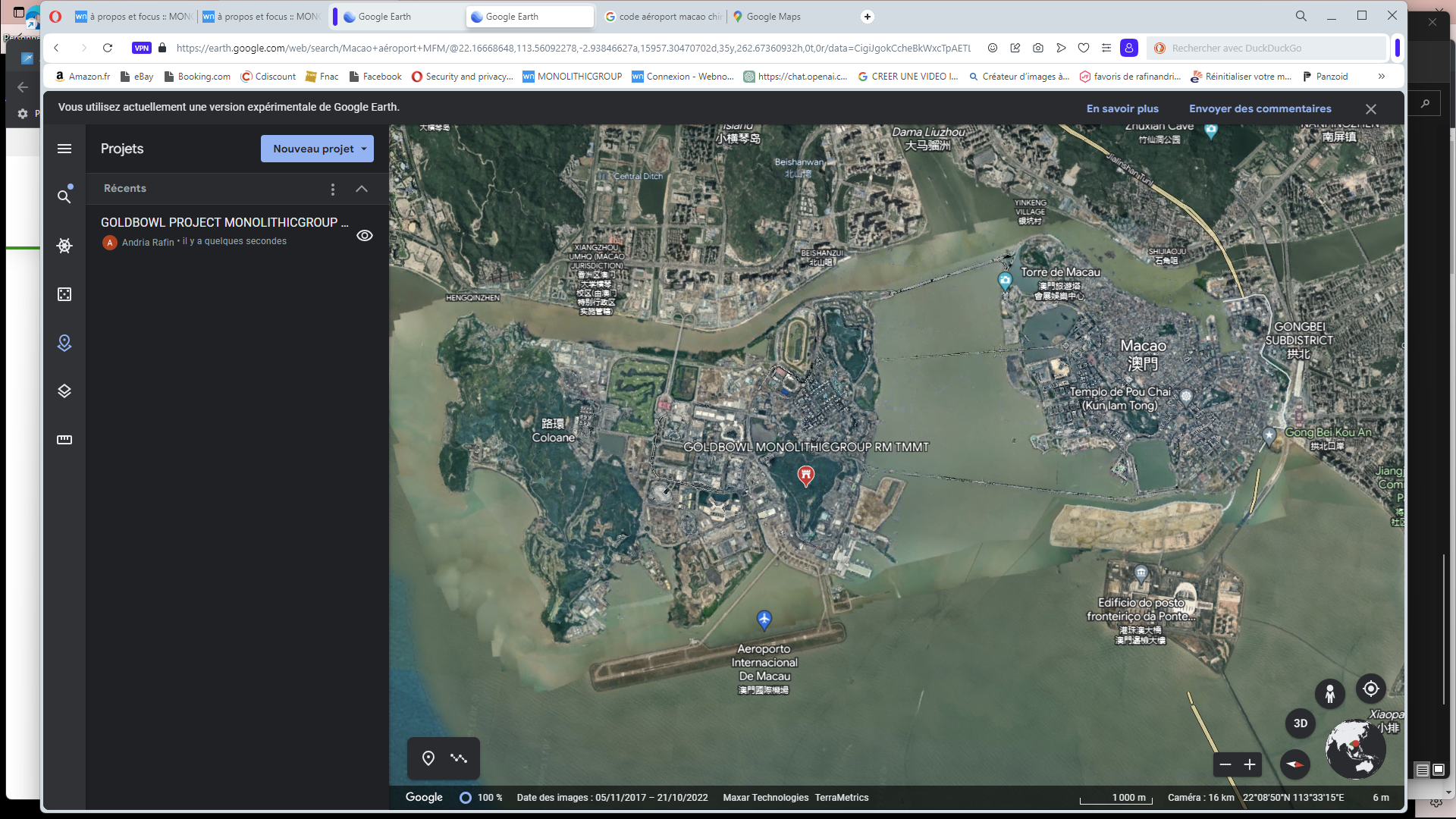Collapse the Récents section chevron
The width and height of the screenshot is (1456, 819).
362,189
